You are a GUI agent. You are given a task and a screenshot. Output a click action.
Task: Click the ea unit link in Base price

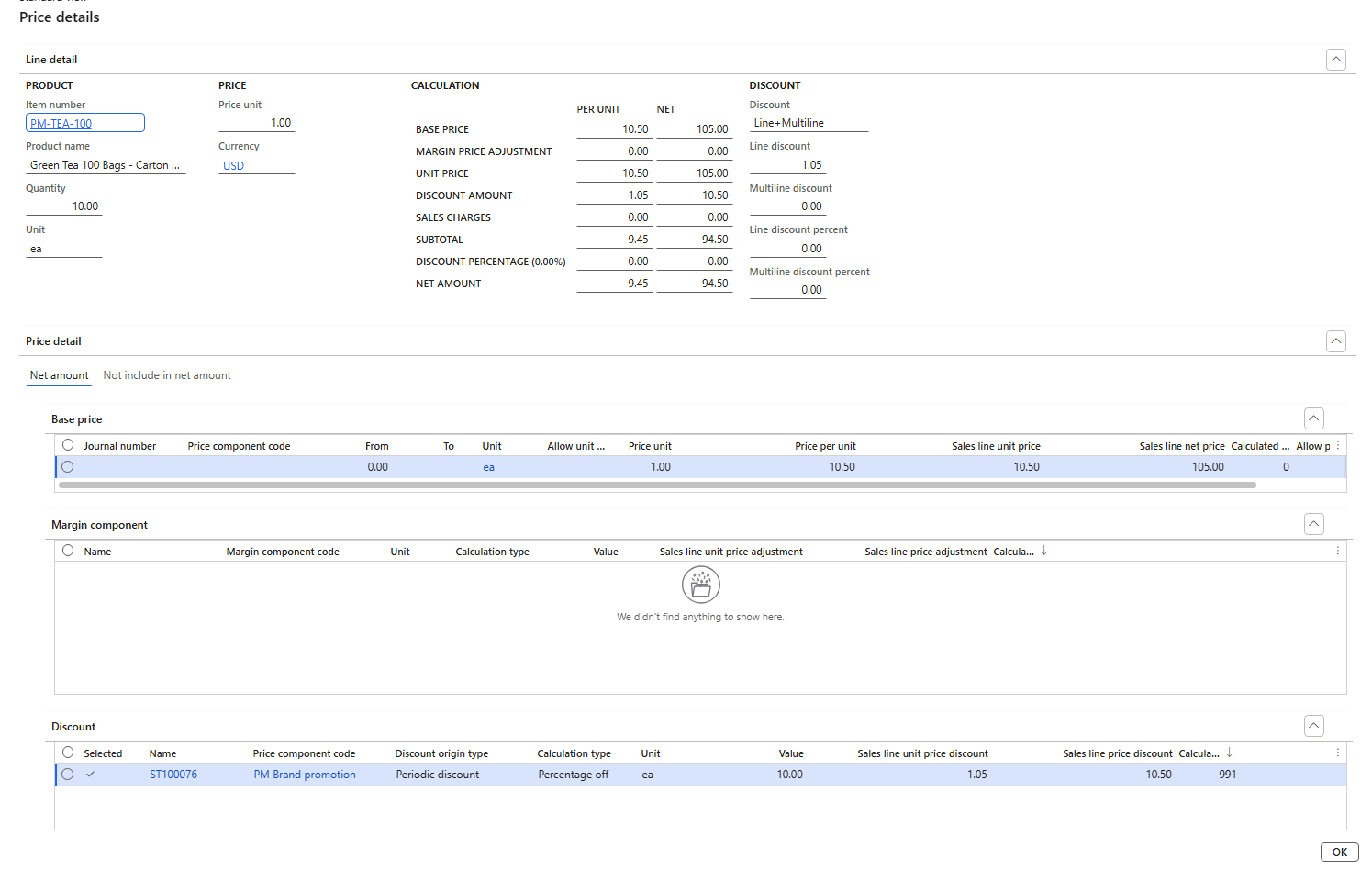[488, 467]
